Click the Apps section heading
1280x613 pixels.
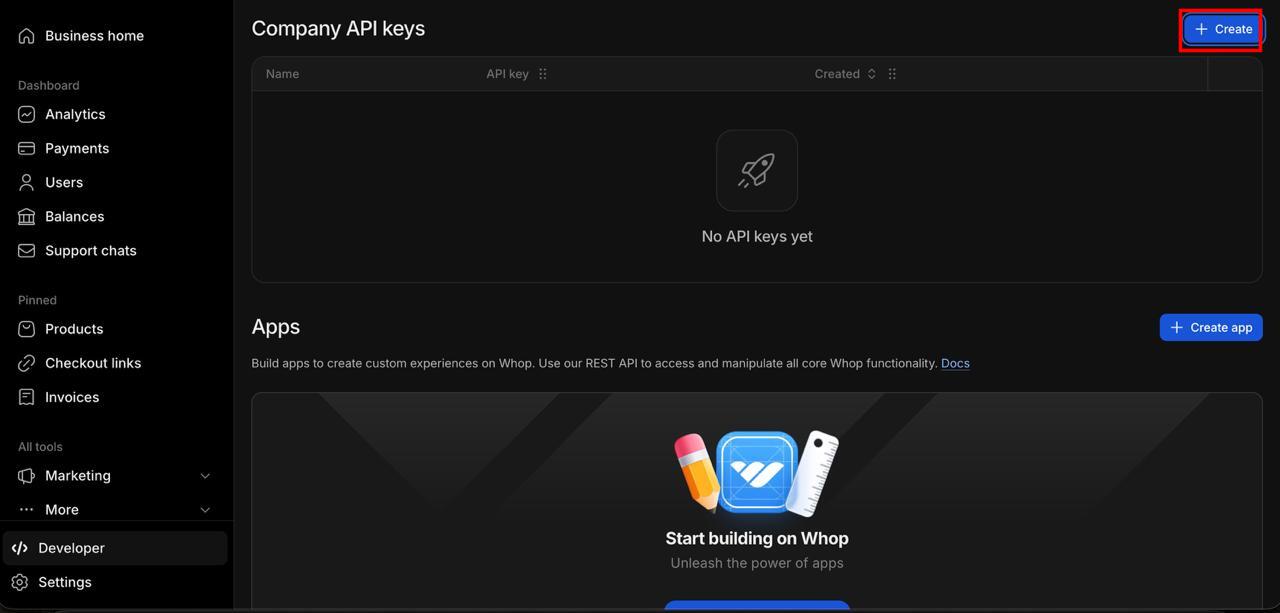276,327
